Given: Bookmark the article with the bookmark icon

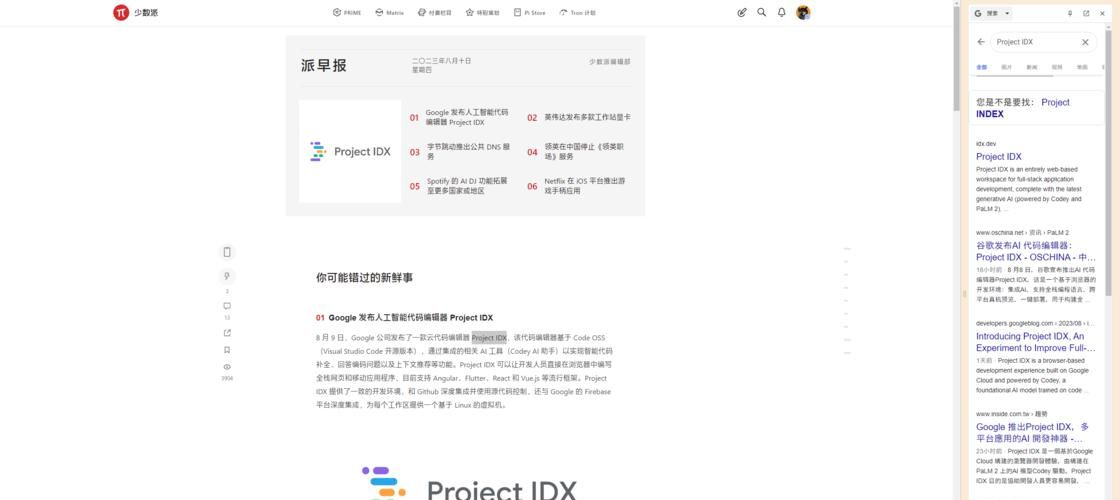Looking at the screenshot, I should click(227, 350).
